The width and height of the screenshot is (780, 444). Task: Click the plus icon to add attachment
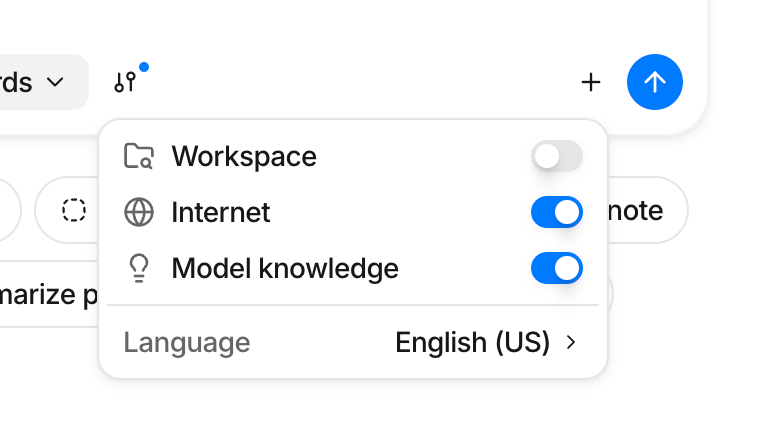591,82
